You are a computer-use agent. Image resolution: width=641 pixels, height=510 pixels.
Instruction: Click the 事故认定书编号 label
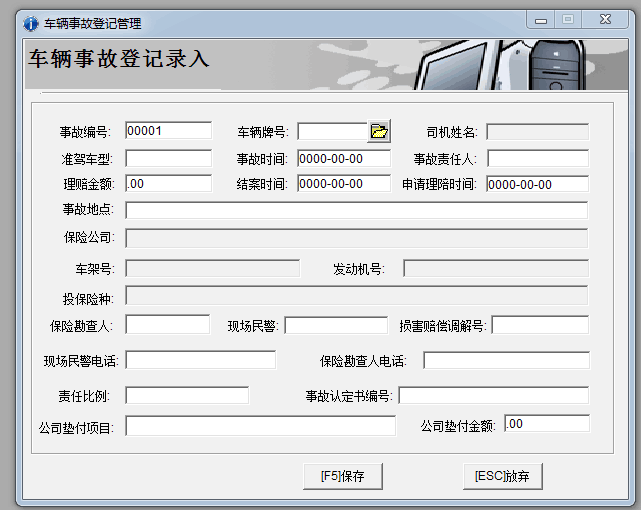pos(349,396)
